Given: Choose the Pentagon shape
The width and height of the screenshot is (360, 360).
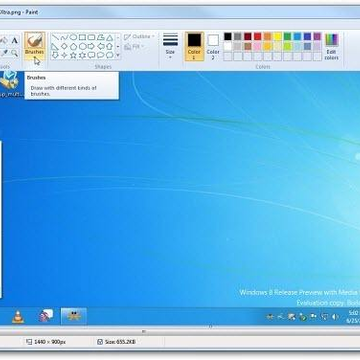Looking at the screenshot, I should pos(73,47).
